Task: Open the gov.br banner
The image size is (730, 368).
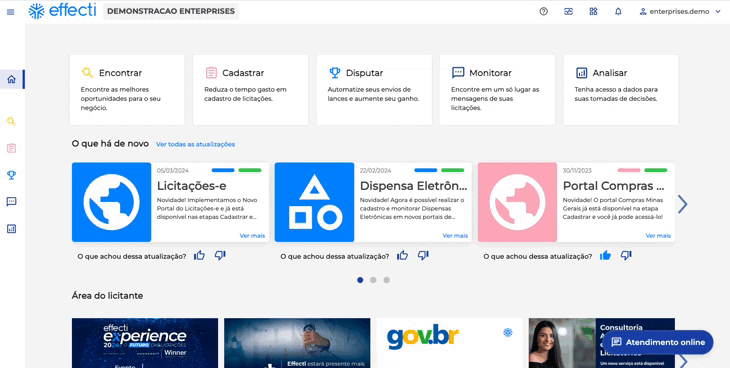Action: 449,343
